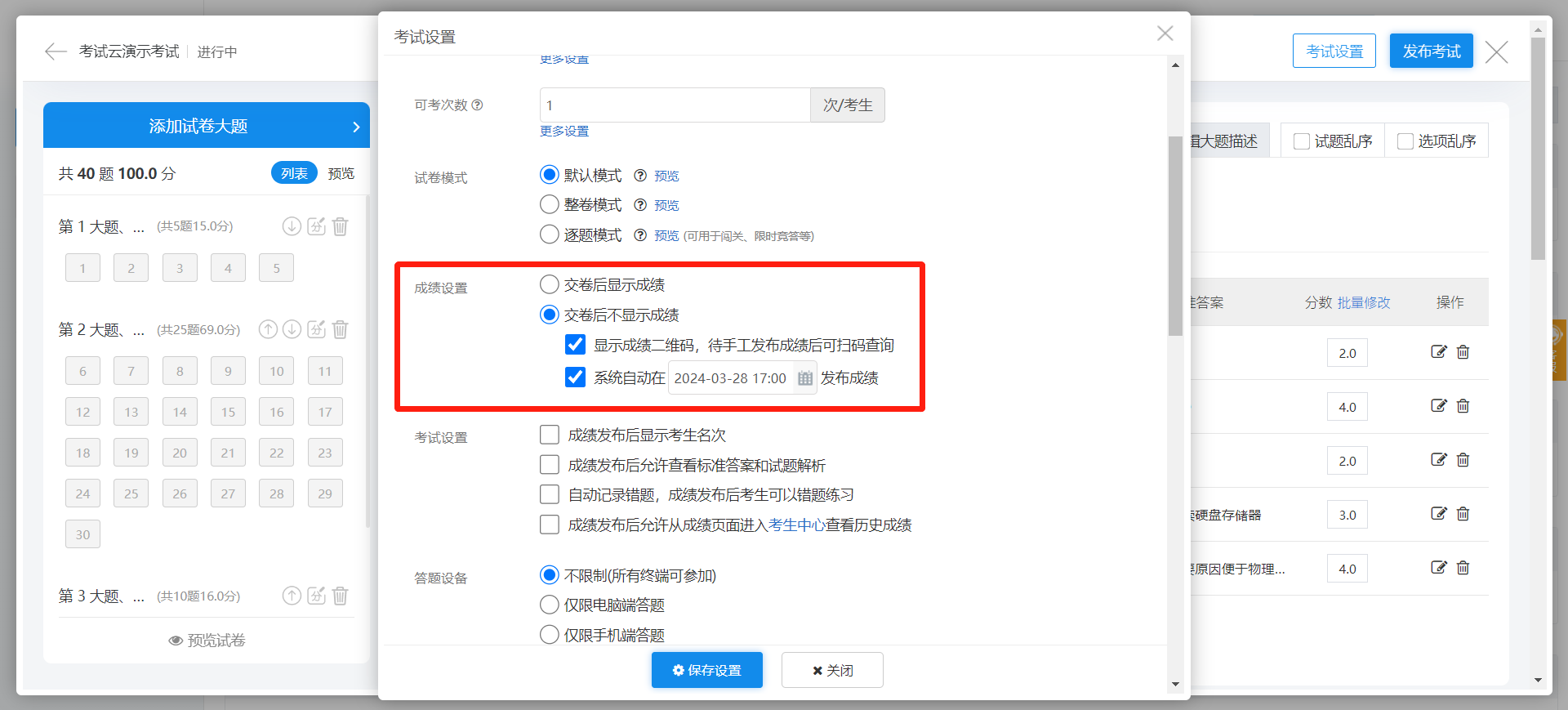Viewport: 1568px width, 710px height.
Task: Click help icon next to 默认模式
Action: point(640,176)
